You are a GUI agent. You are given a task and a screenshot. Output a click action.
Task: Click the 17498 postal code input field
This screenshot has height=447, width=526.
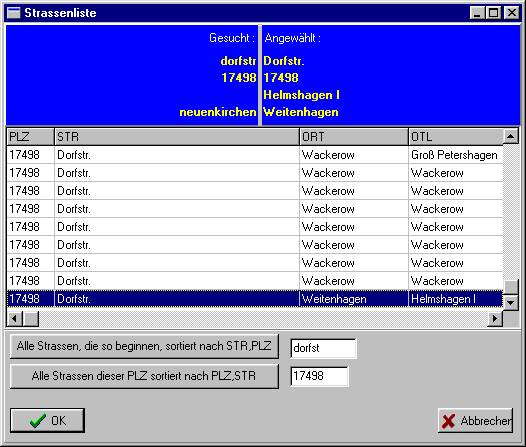[x=319, y=376]
